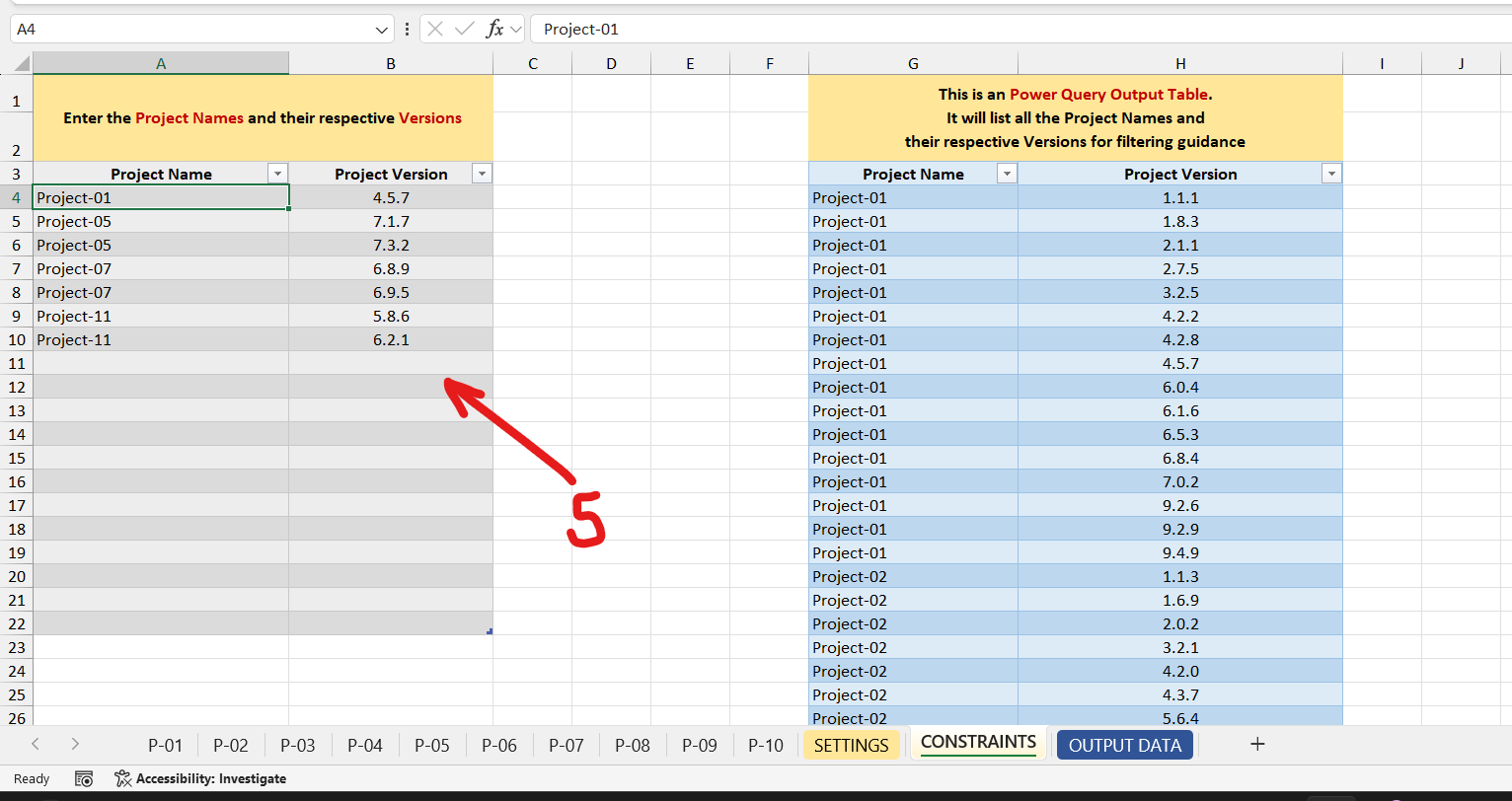Open Project Name filter in column G
The width and height of the screenshot is (1512, 801).
tap(1007, 174)
